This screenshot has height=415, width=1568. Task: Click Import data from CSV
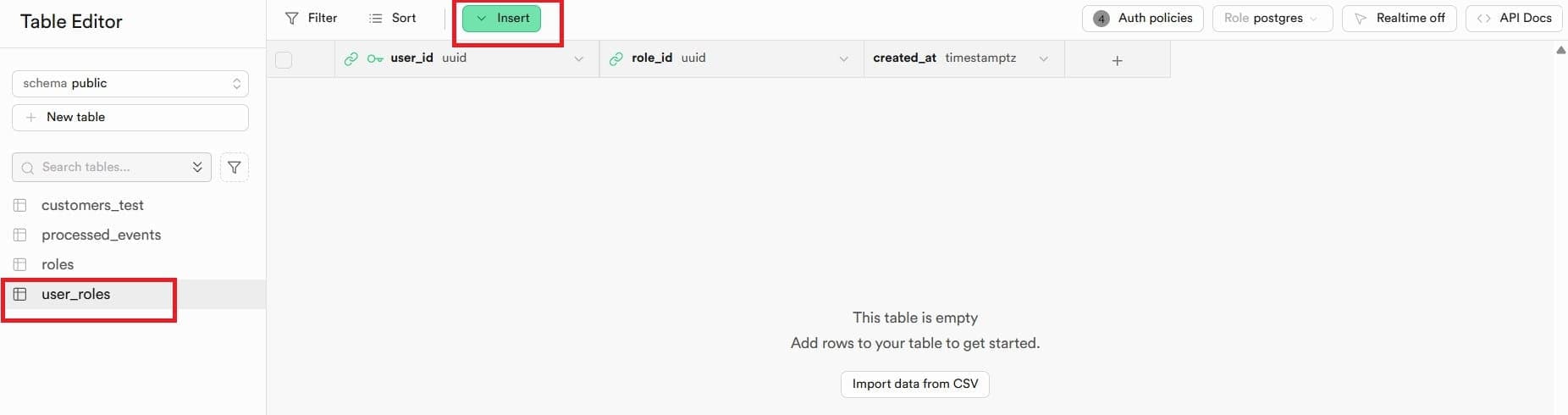click(x=915, y=384)
